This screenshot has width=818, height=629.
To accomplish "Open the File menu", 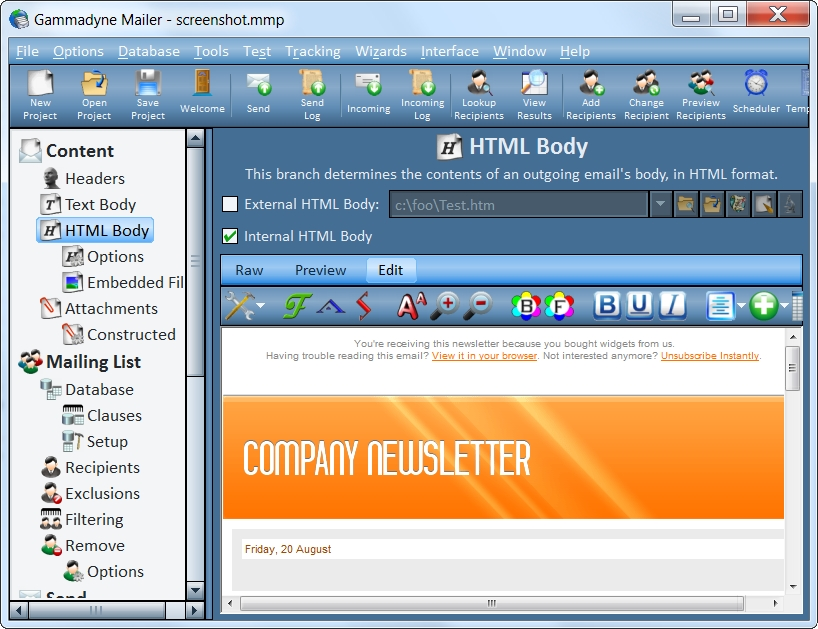I will pos(28,51).
